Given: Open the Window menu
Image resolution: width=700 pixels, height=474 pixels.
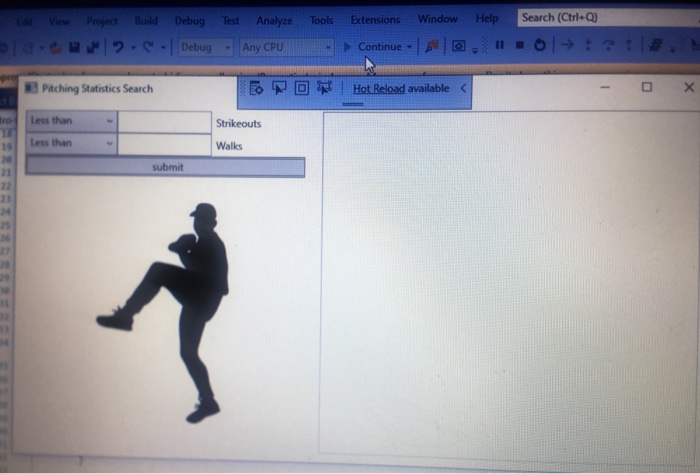Looking at the screenshot, I should click(438, 19).
